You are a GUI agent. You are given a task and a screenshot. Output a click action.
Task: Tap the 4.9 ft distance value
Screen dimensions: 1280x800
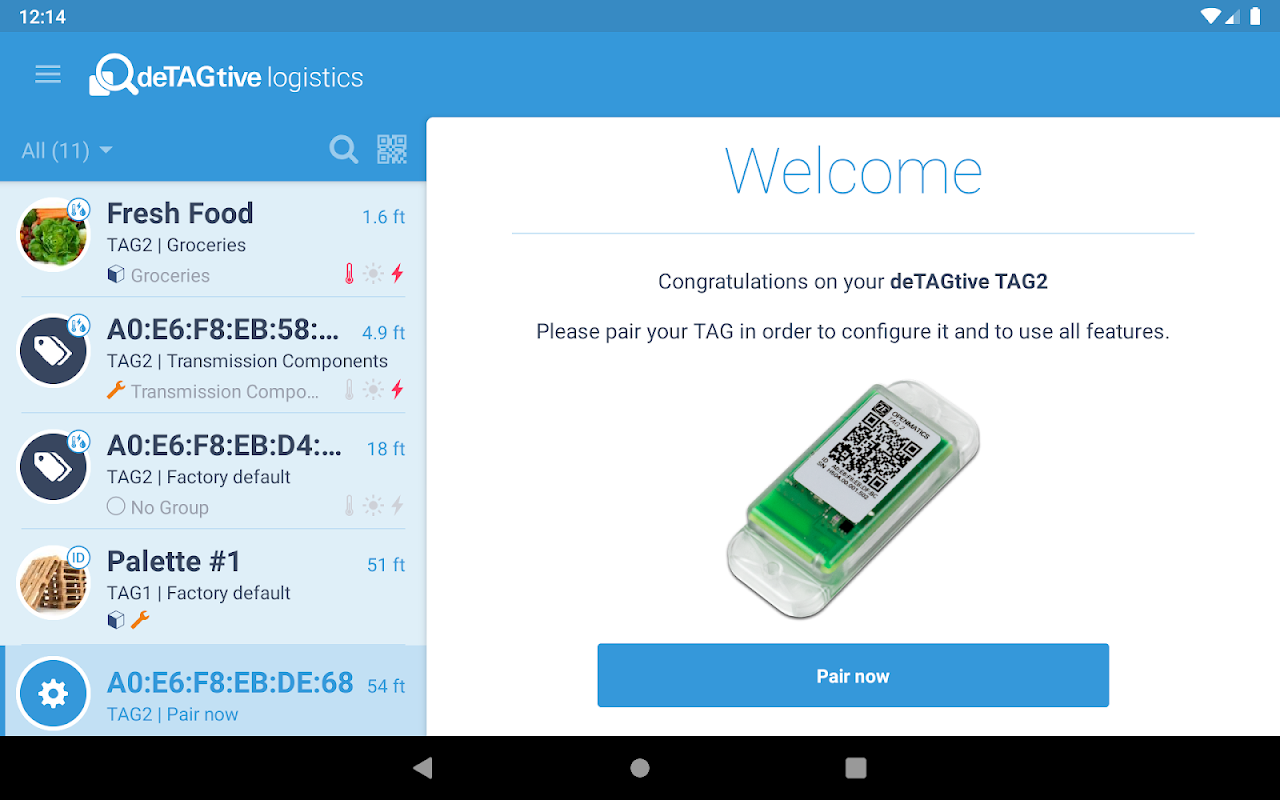pyautogui.click(x=384, y=333)
